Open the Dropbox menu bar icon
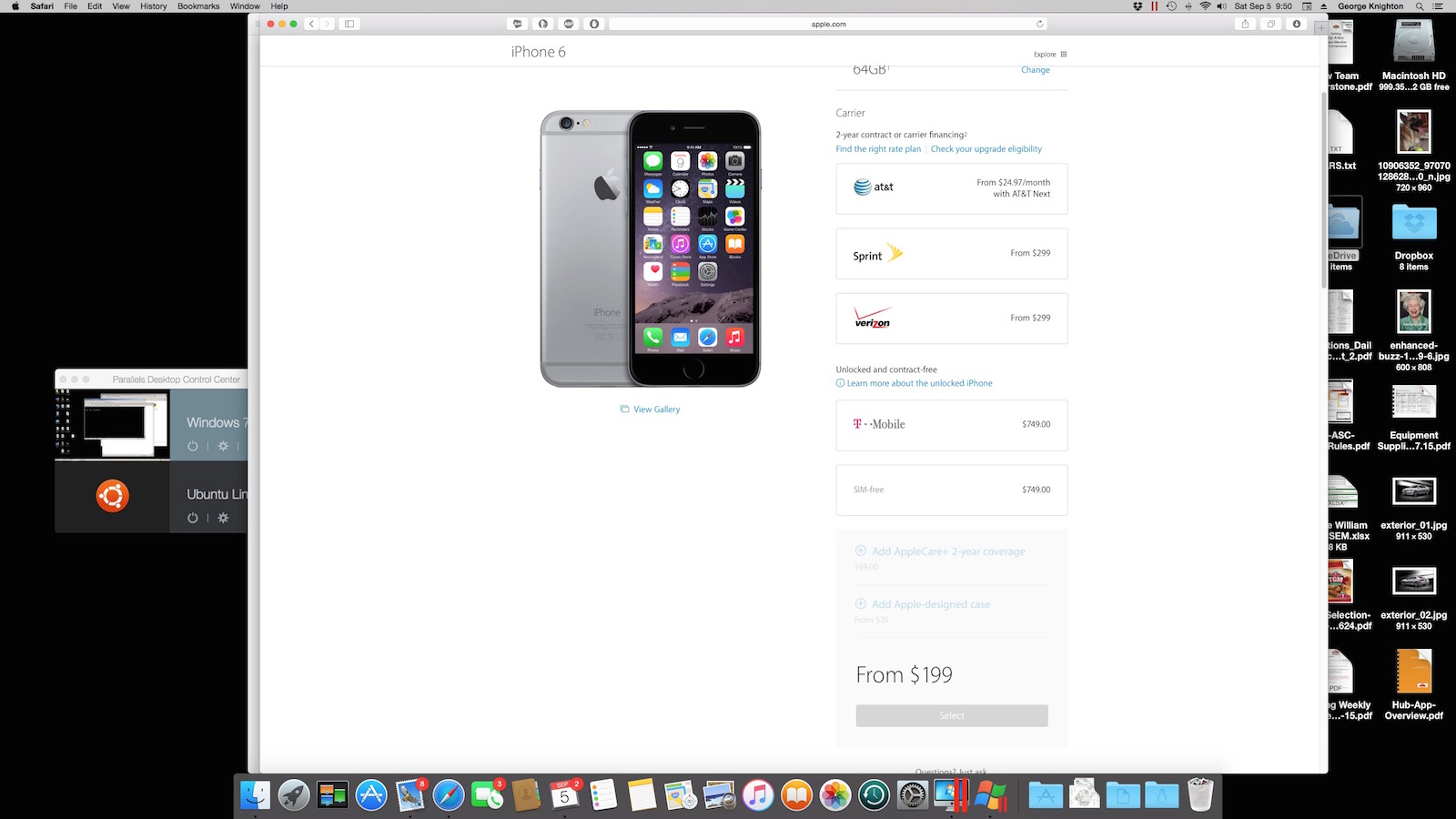 (x=1137, y=6)
